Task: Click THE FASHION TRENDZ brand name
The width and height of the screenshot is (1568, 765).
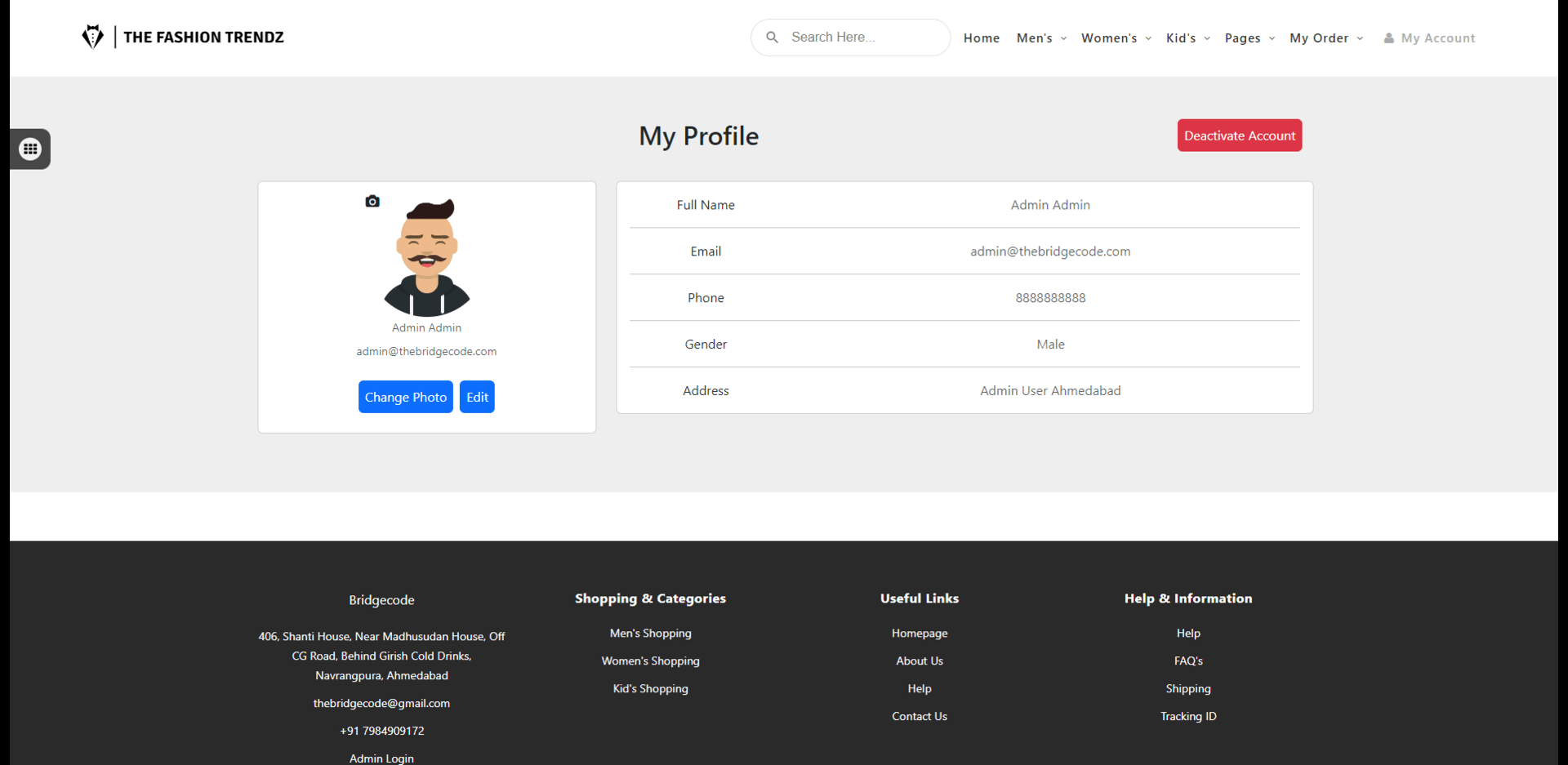Action: pos(203,38)
